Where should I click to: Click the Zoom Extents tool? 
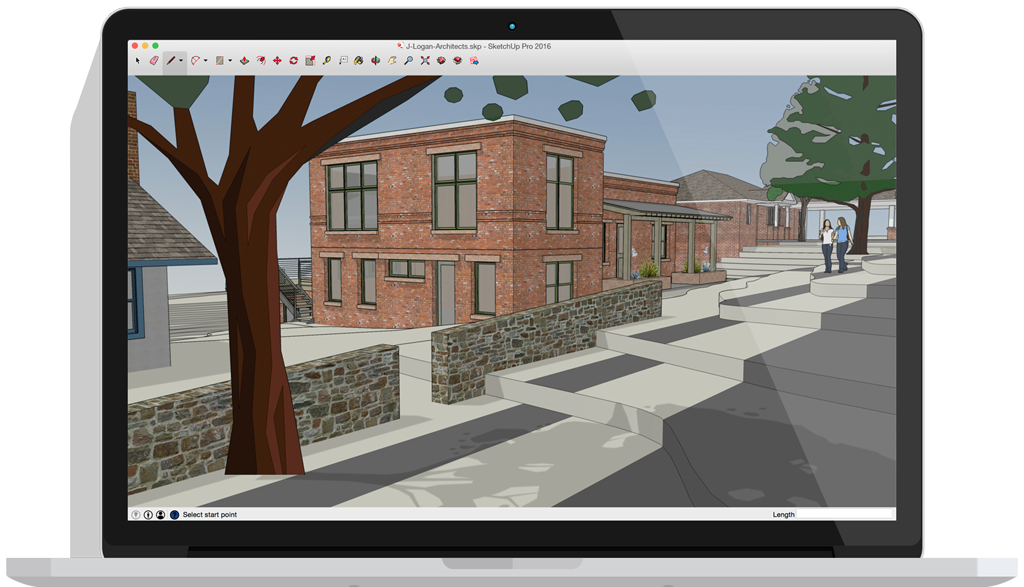click(x=425, y=61)
